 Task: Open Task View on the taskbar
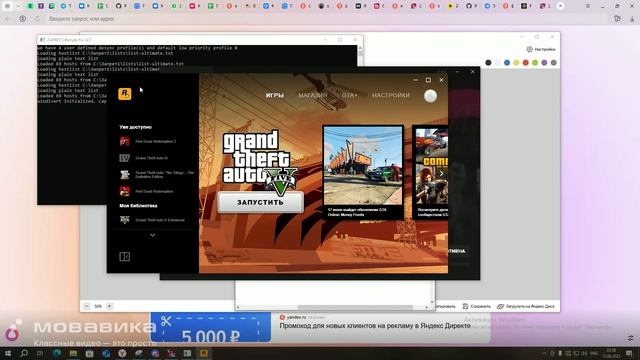point(40,353)
